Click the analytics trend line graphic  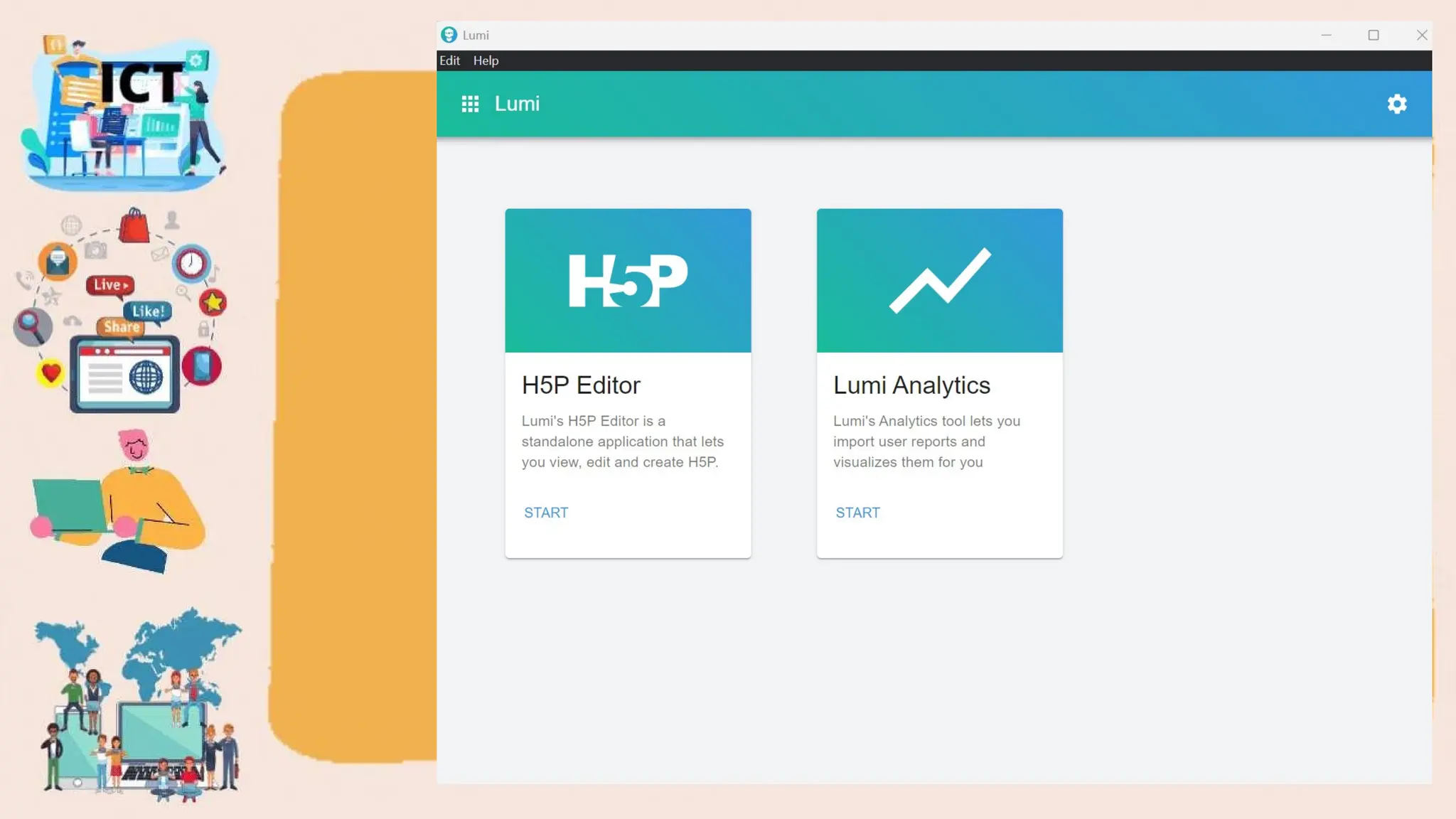[x=939, y=280]
